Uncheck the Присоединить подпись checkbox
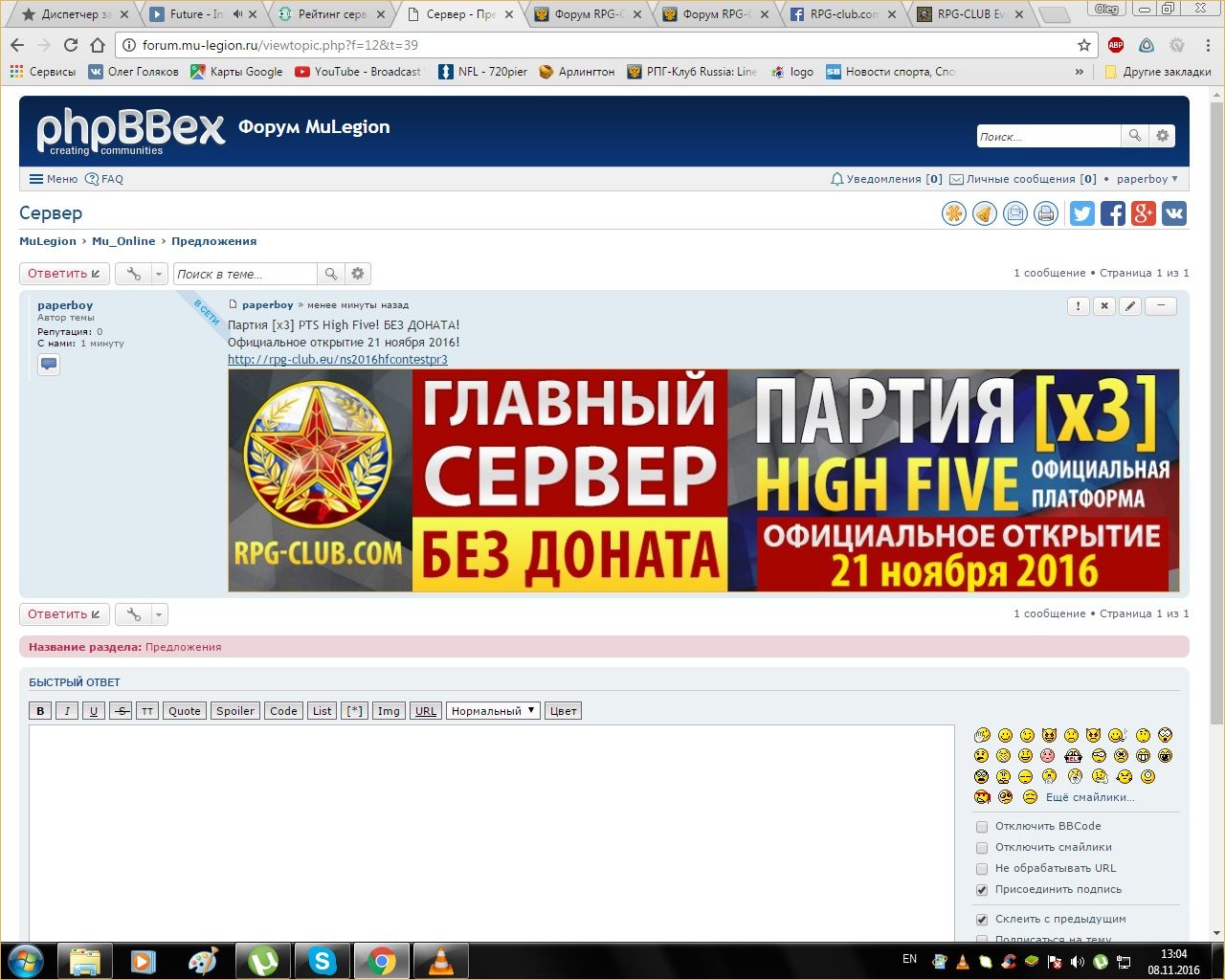 [x=981, y=890]
